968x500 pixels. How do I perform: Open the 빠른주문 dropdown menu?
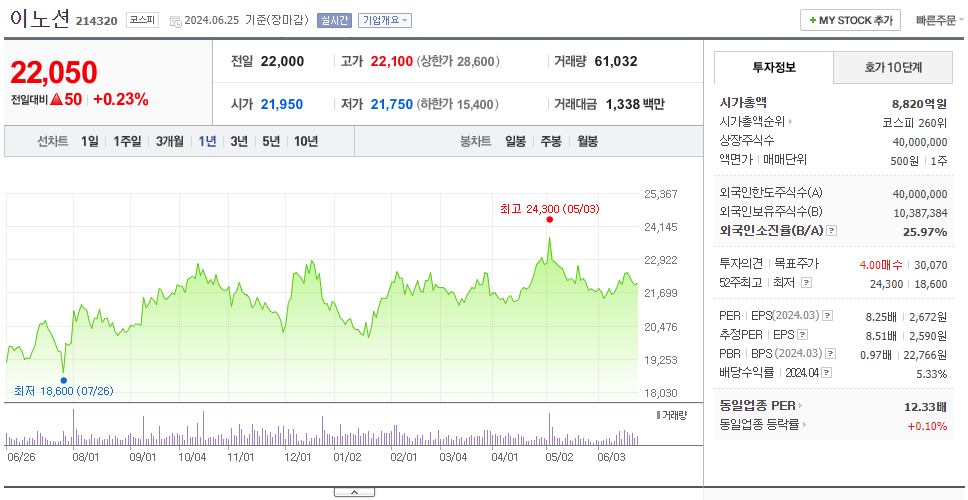pos(941,20)
